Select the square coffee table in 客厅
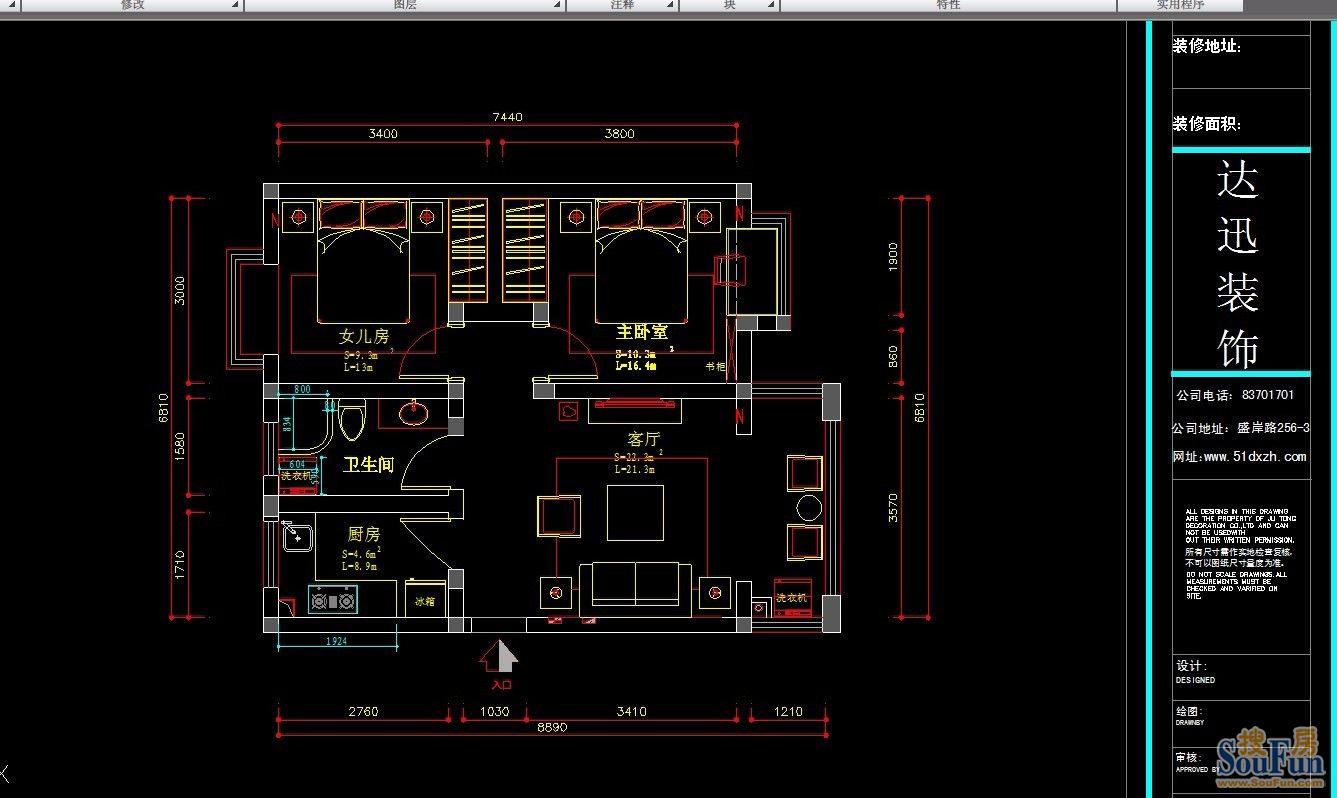This screenshot has width=1337, height=798. (635, 513)
